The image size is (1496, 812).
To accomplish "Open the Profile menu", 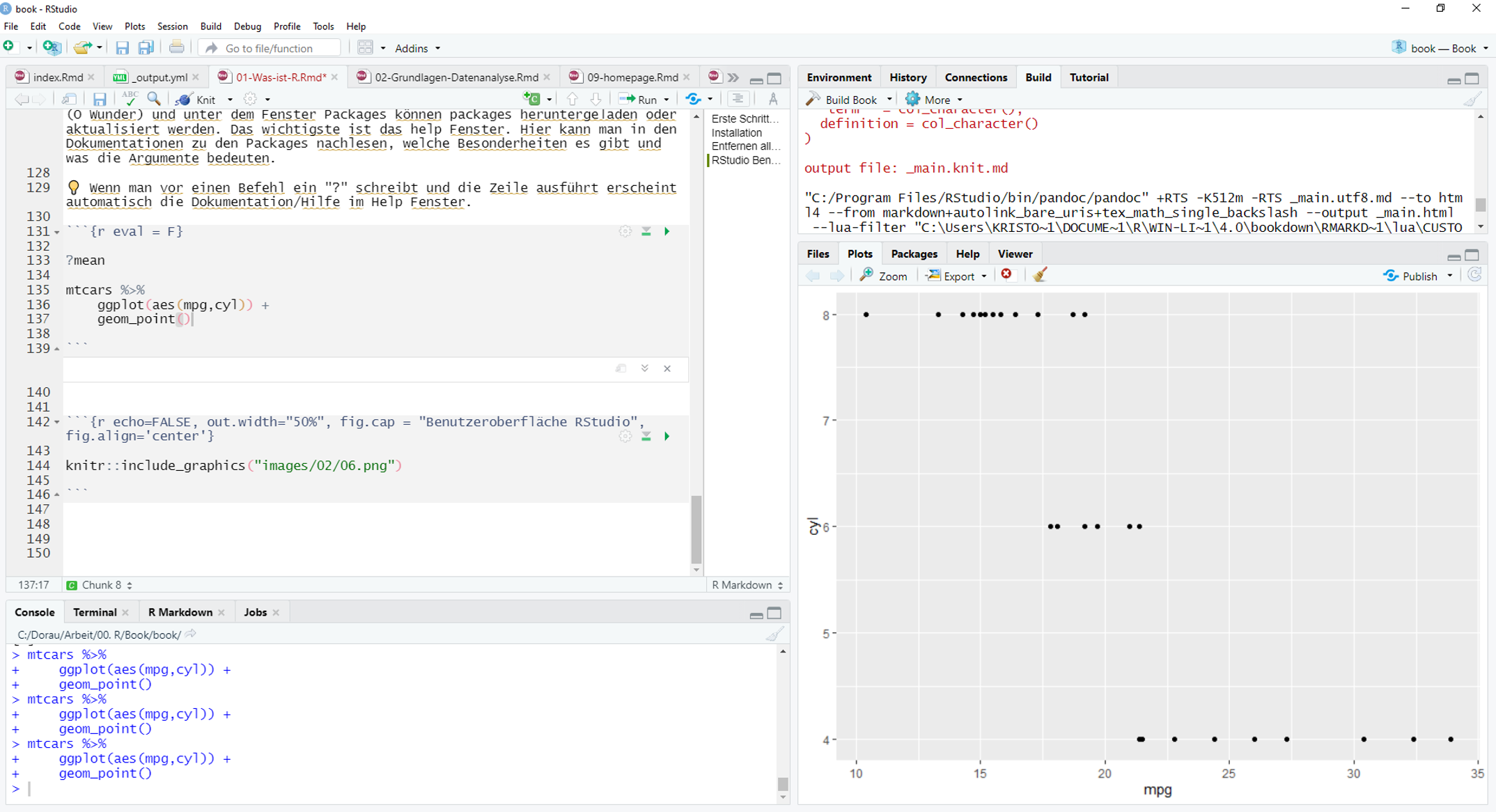I will coord(286,26).
